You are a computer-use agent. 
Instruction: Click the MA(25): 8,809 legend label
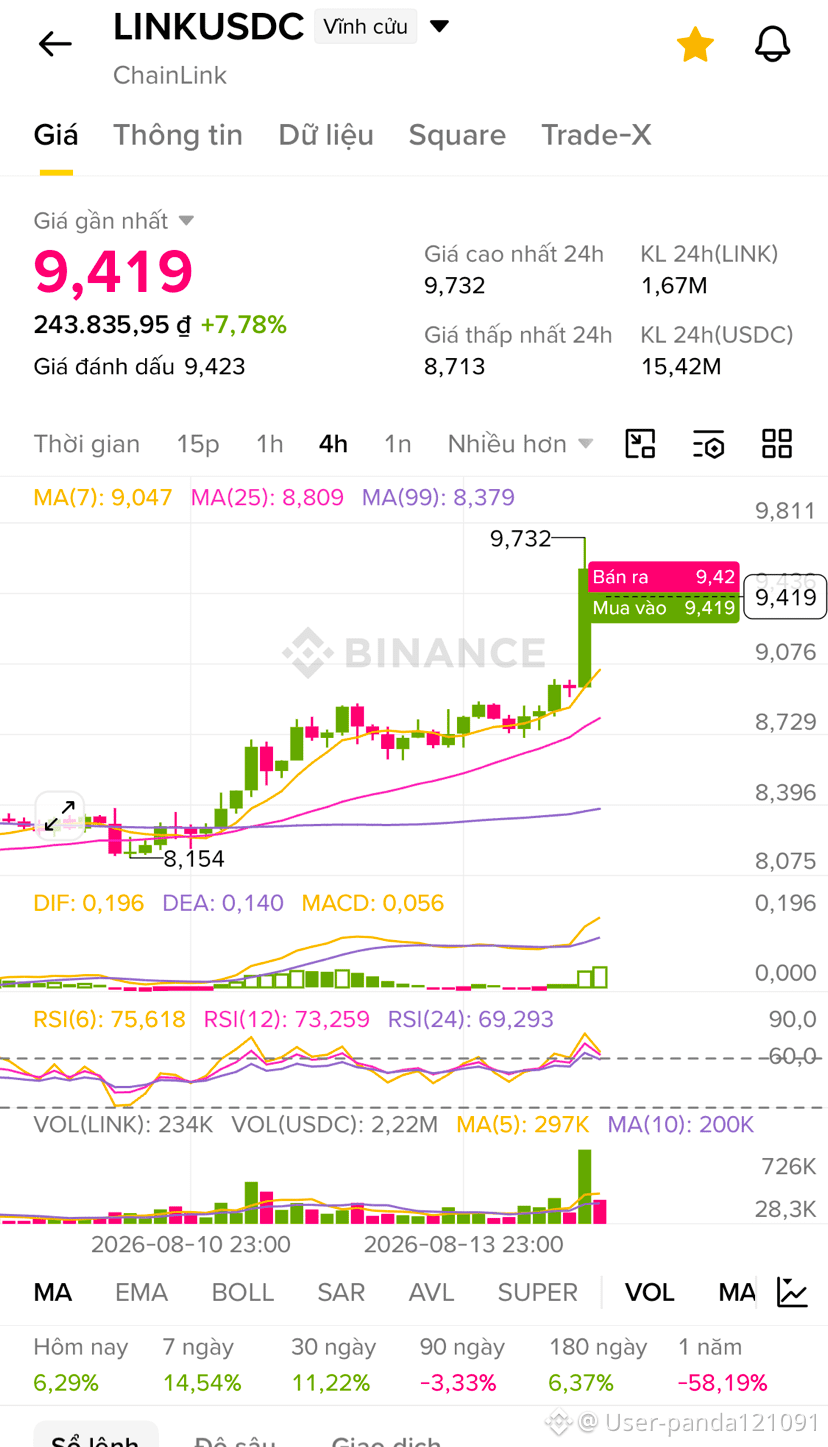267,497
